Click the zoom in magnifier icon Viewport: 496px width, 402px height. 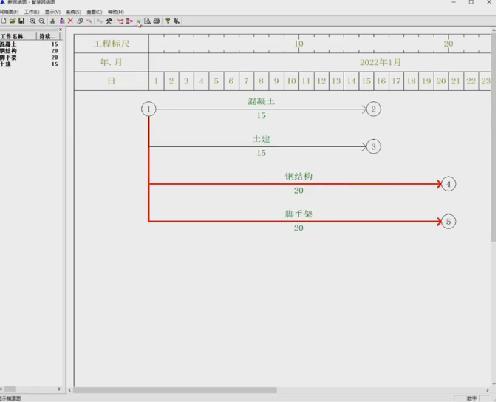33,21
